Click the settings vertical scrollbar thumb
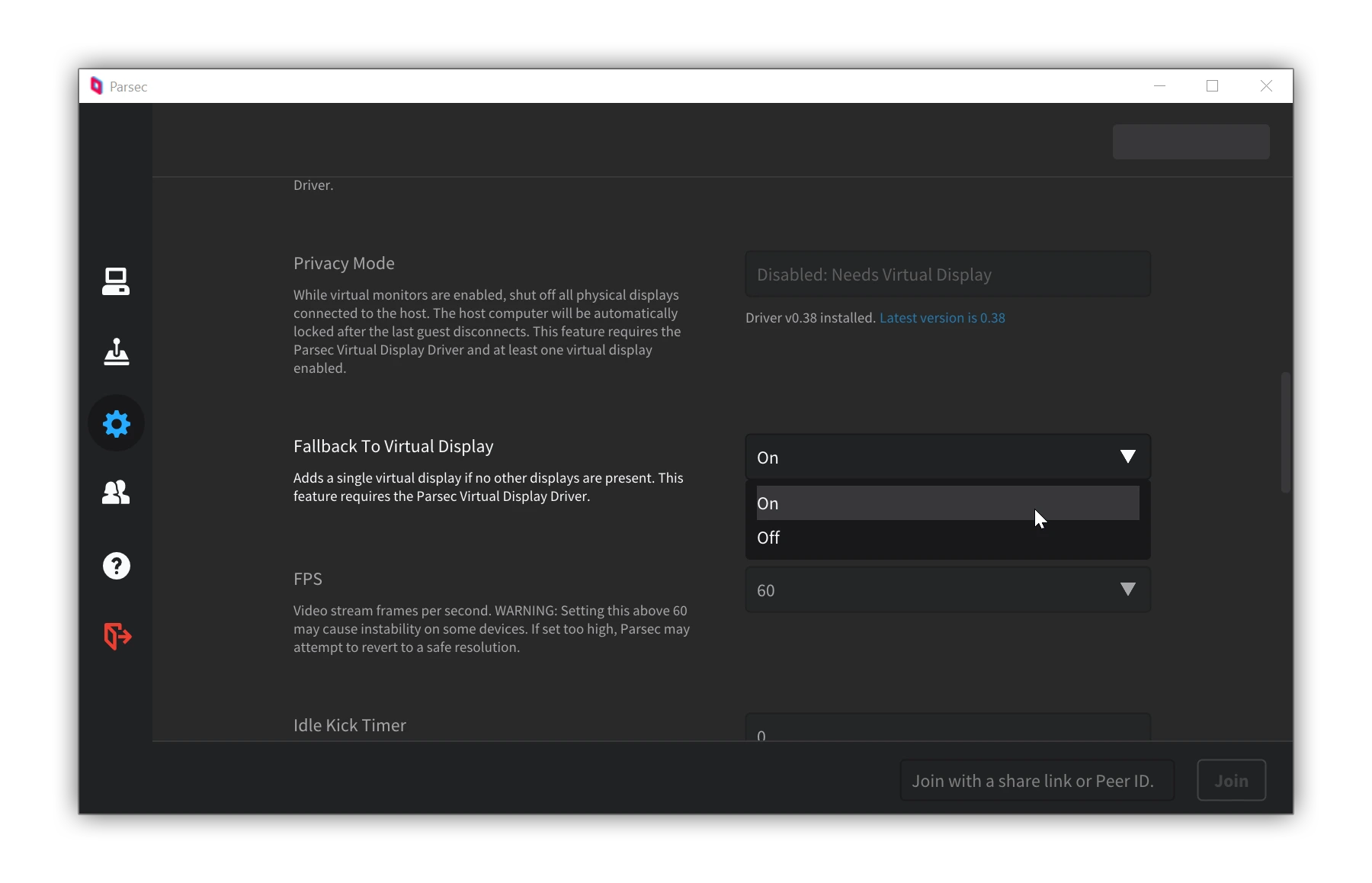 (x=1285, y=432)
